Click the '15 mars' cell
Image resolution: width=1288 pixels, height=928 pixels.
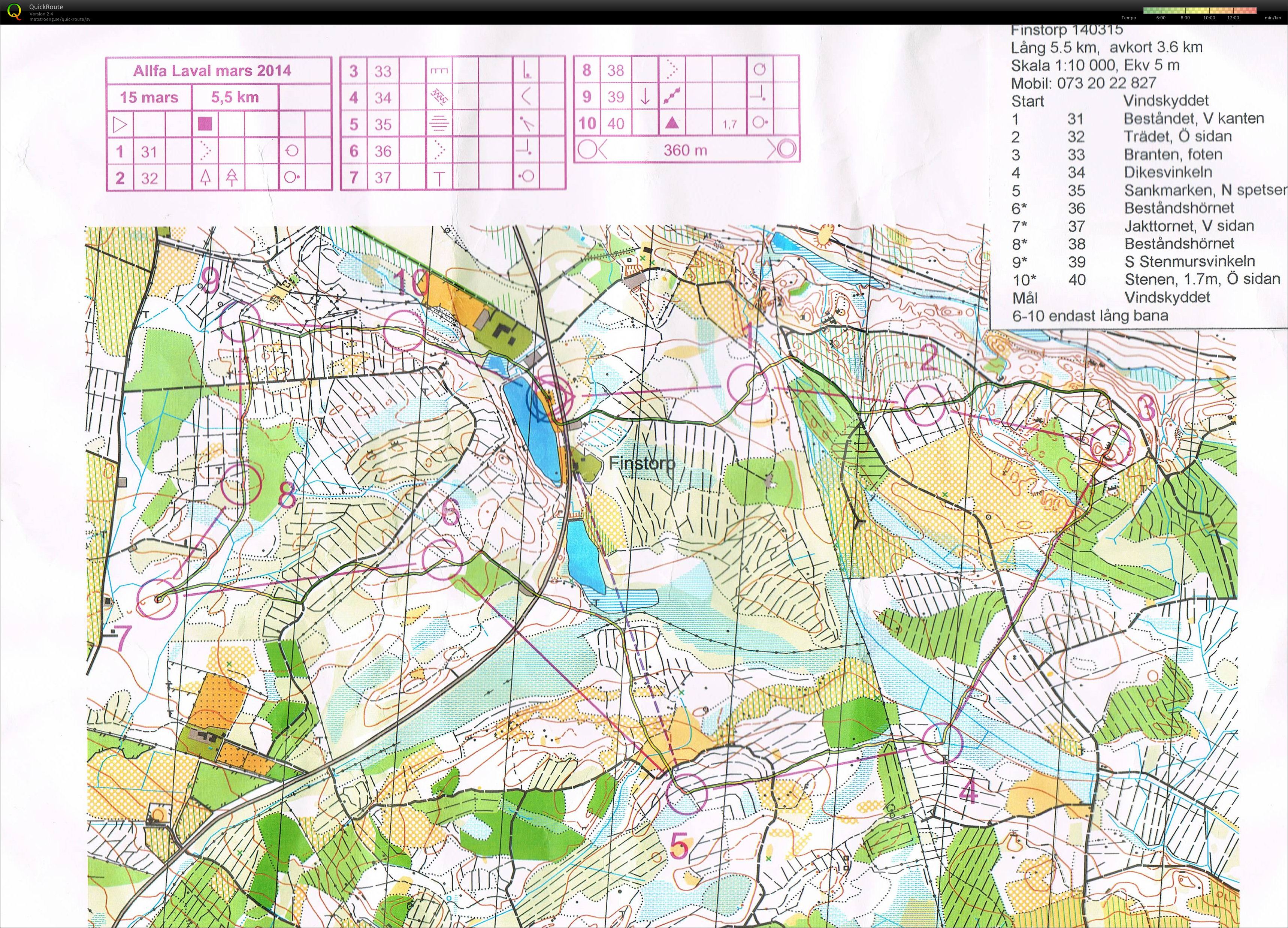point(149,97)
